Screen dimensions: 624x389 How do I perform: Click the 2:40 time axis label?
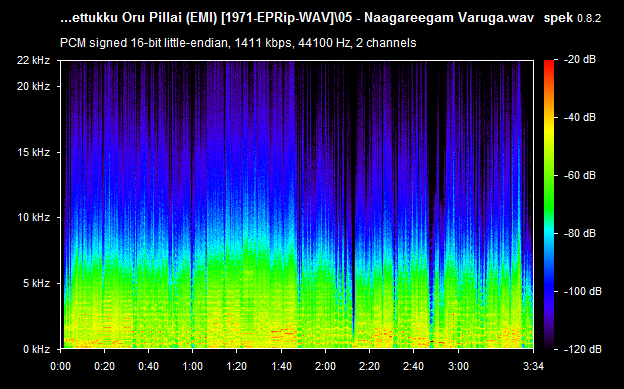coord(413,366)
